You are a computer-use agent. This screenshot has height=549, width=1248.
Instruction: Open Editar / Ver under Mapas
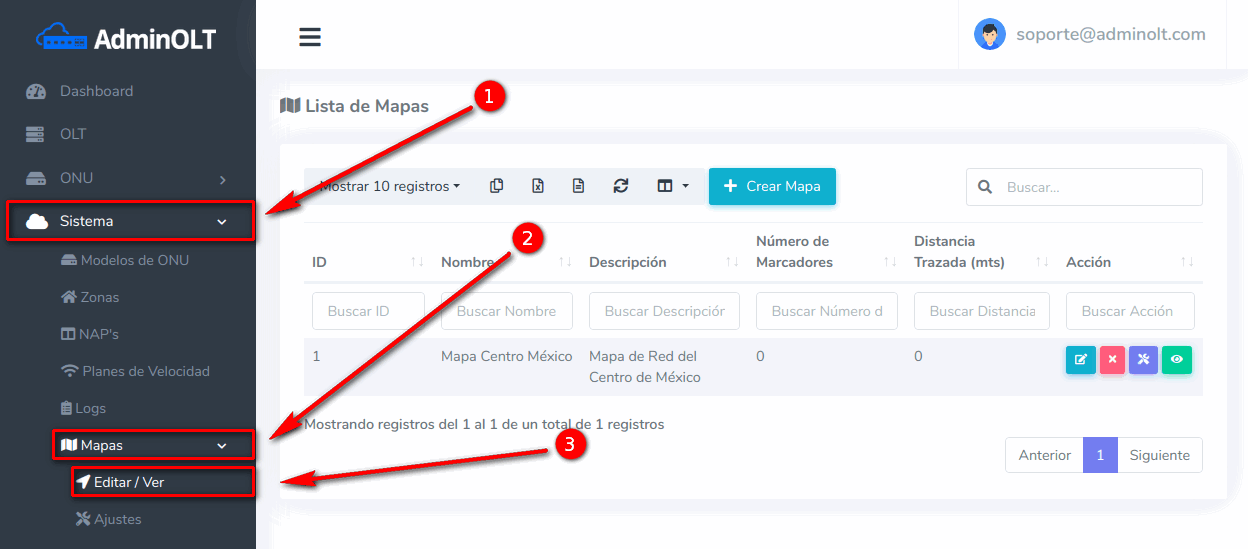click(x=128, y=482)
